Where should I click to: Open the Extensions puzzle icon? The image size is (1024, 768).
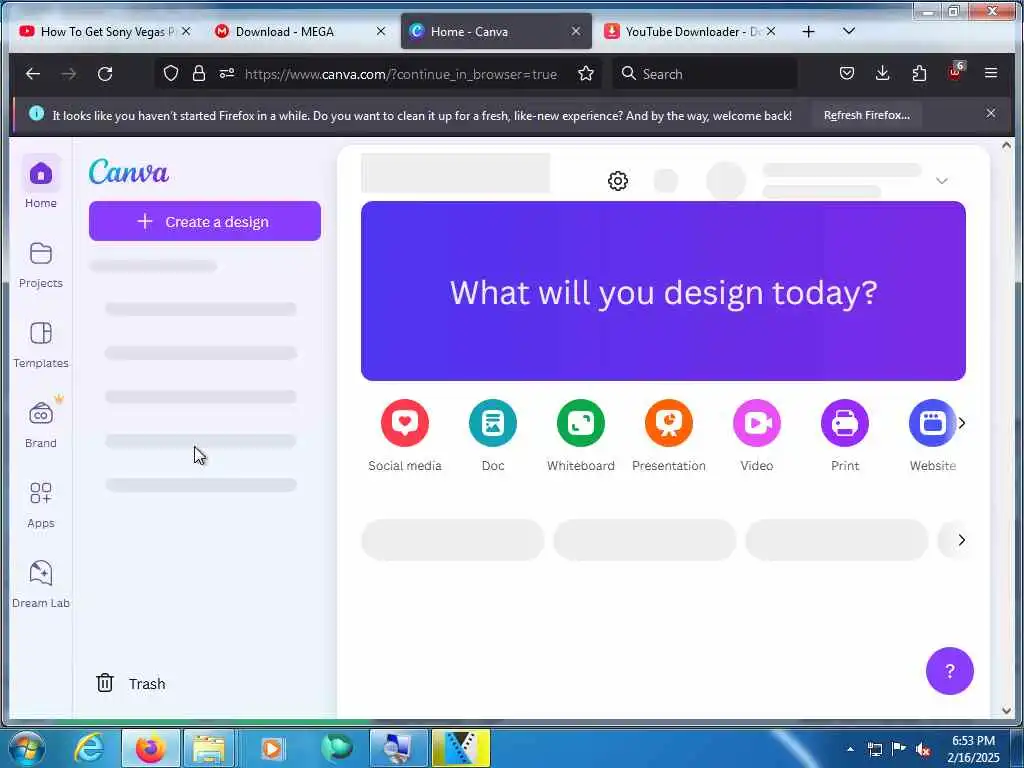click(919, 73)
